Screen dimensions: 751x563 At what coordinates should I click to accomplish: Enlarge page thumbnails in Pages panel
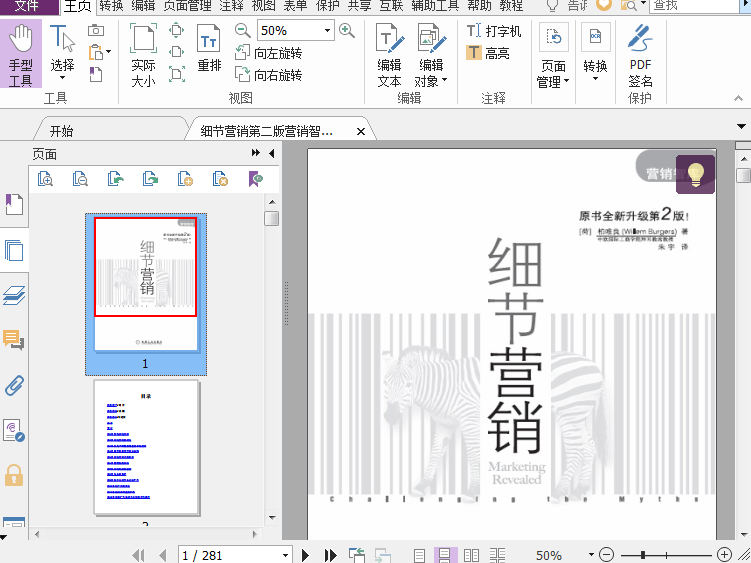click(45, 179)
